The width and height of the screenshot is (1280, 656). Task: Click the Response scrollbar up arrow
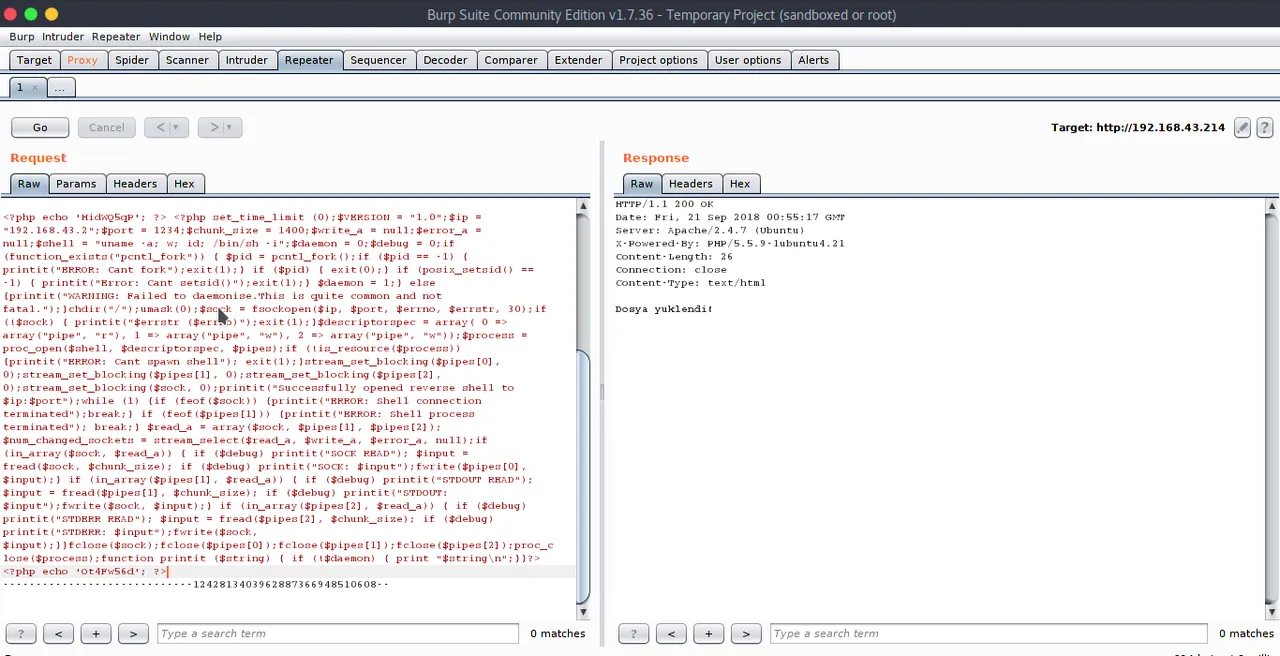coord(1271,206)
